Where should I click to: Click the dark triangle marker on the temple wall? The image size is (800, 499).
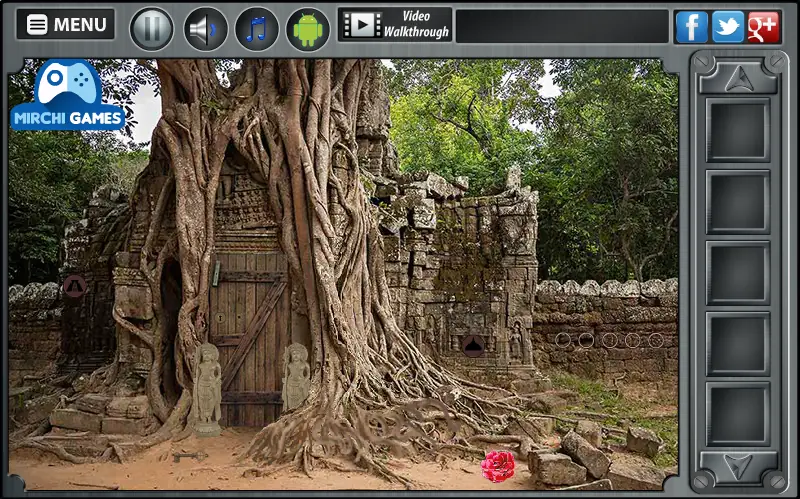(x=473, y=345)
